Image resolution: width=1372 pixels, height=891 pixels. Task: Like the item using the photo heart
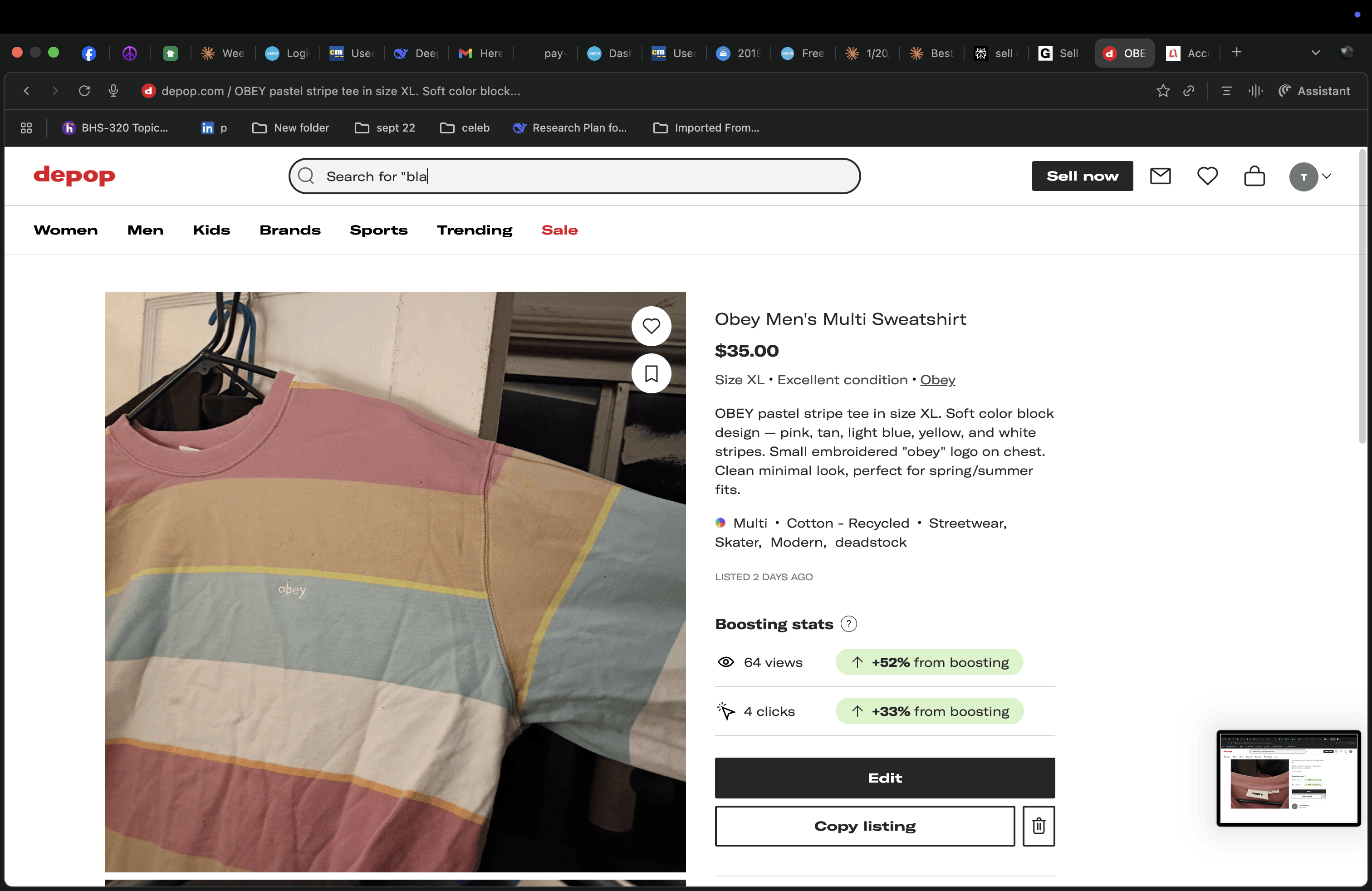pos(652,326)
